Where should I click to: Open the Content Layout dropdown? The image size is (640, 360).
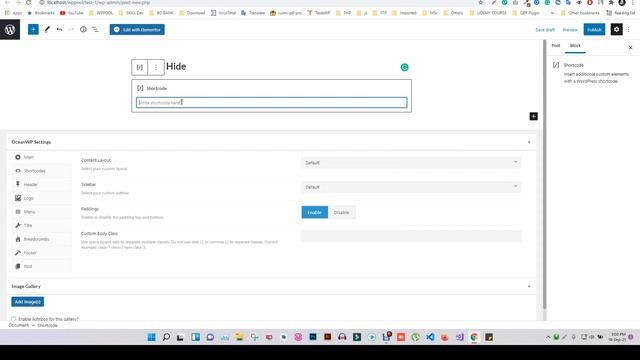(x=411, y=162)
